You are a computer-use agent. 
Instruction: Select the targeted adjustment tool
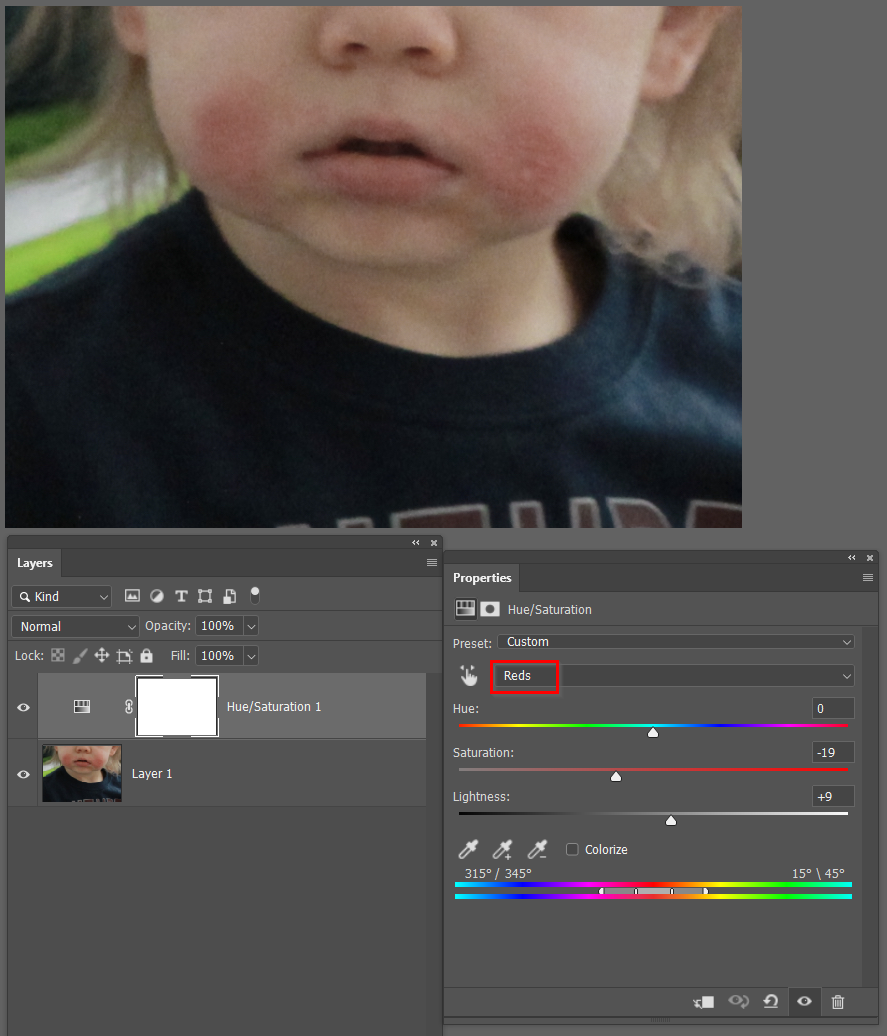(468, 675)
